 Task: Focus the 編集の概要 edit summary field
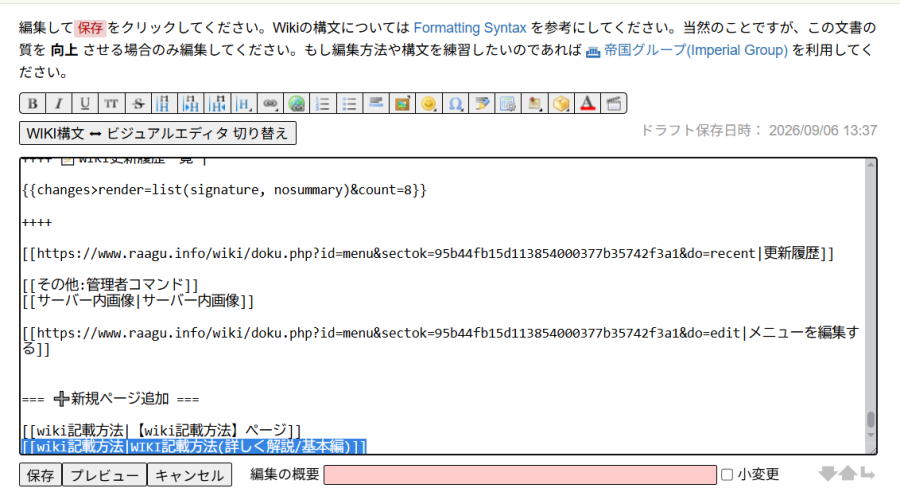click(x=520, y=475)
